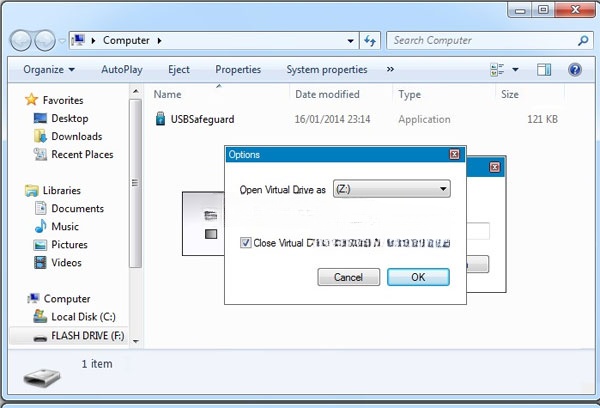Image resolution: width=600 pixels, height=408 pixels.
Task: Open the view options dropdown arrow
Action: tap(515, 70)
